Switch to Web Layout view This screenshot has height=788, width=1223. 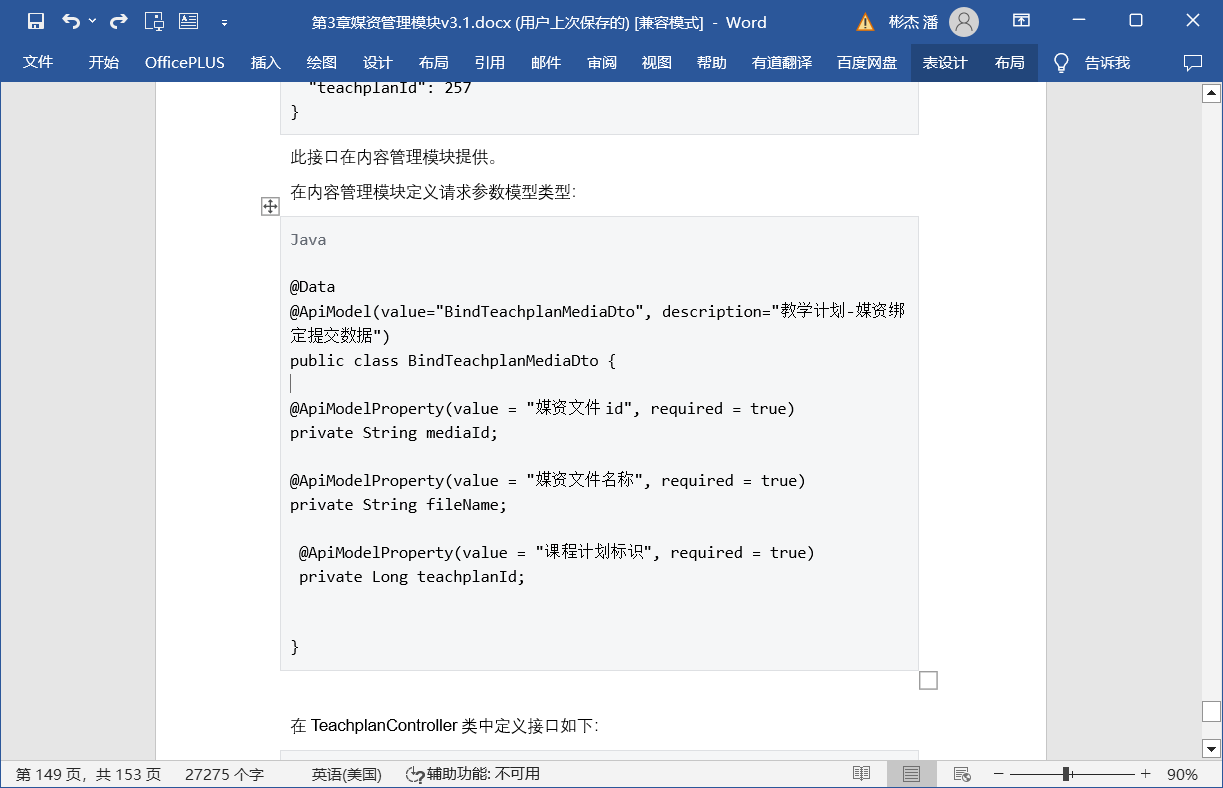[962, 774]
